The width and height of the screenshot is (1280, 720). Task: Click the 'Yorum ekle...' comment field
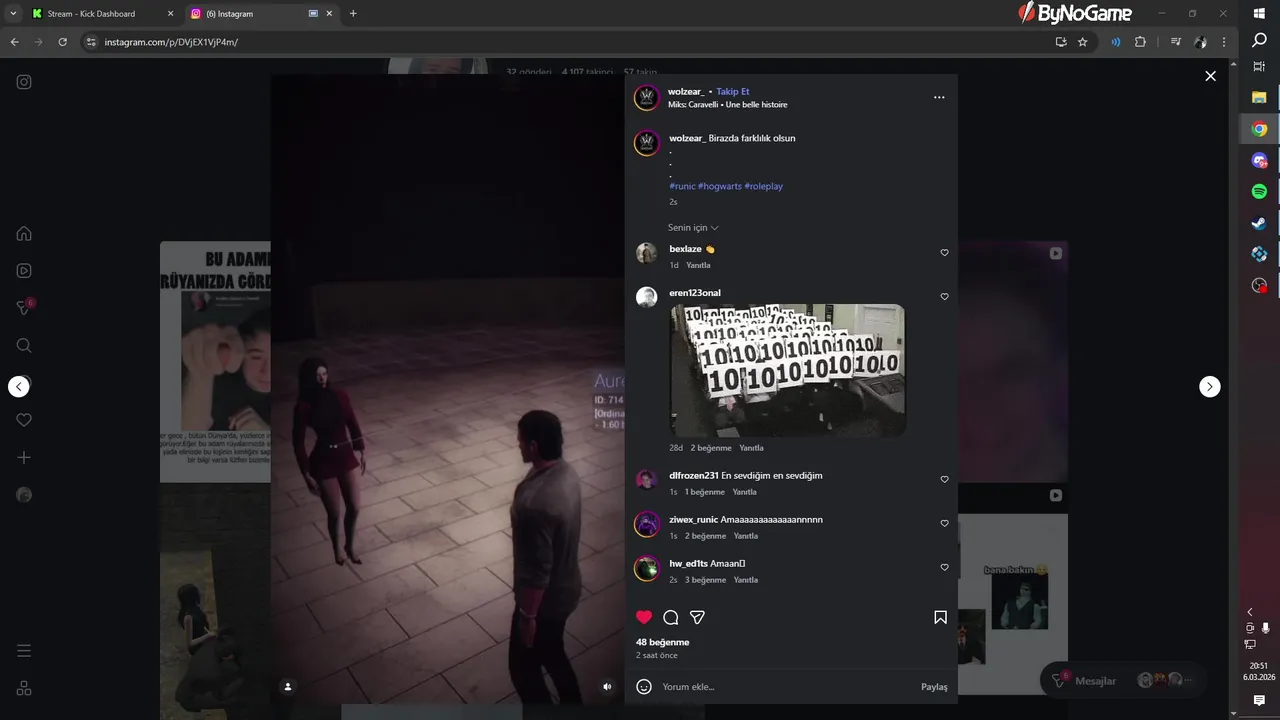click(785, 687)
